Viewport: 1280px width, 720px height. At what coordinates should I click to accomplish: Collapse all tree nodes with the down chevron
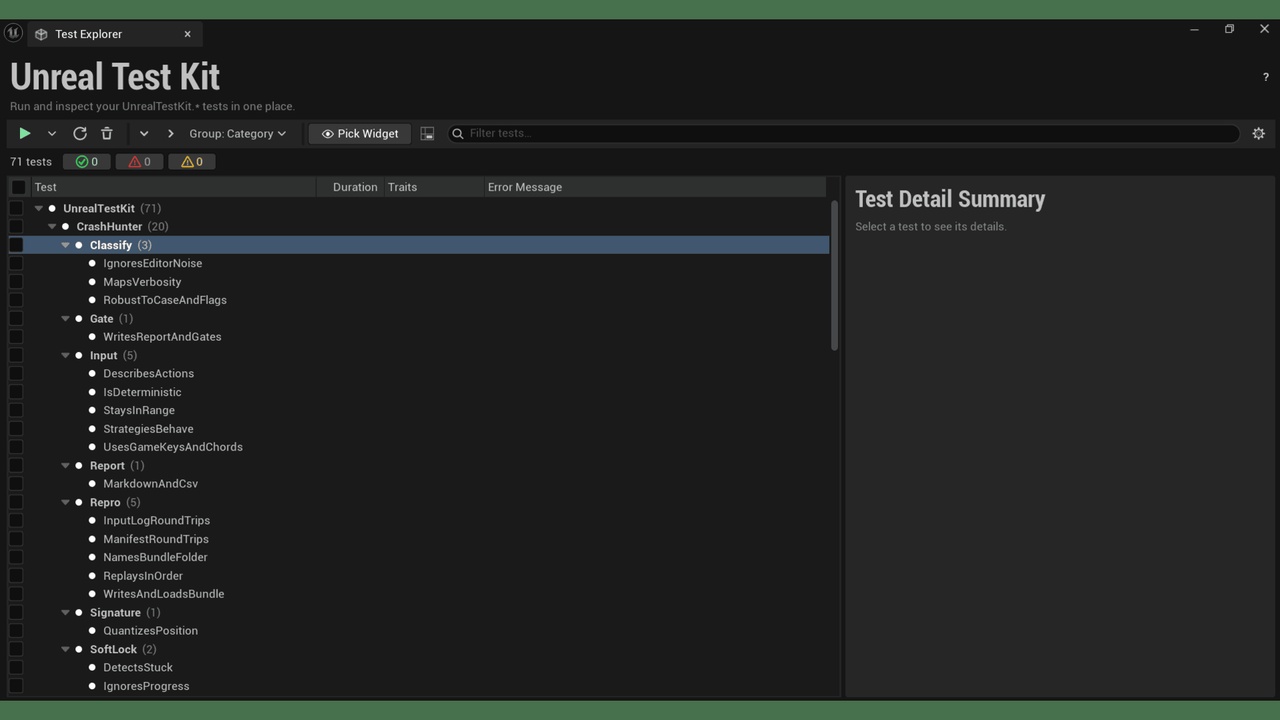[x=144, y=133]
